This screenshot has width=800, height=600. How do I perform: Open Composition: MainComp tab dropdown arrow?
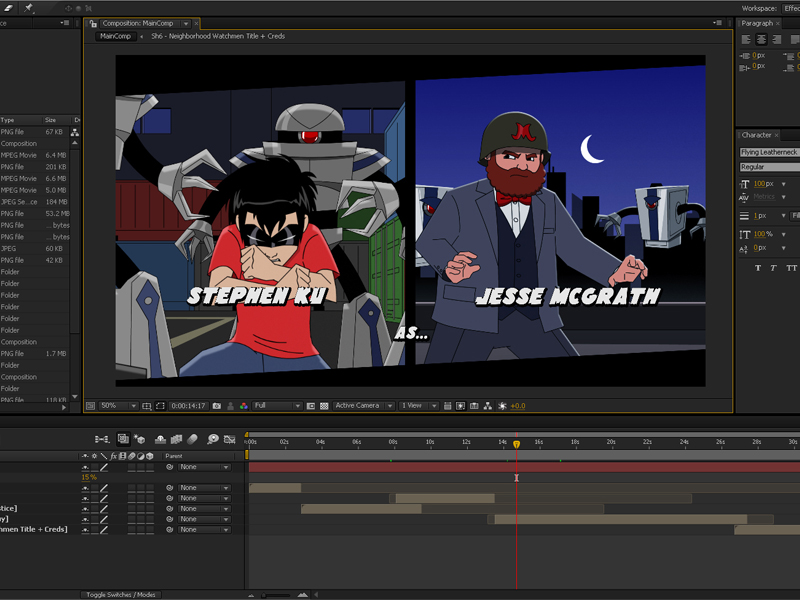click(186, 23)
